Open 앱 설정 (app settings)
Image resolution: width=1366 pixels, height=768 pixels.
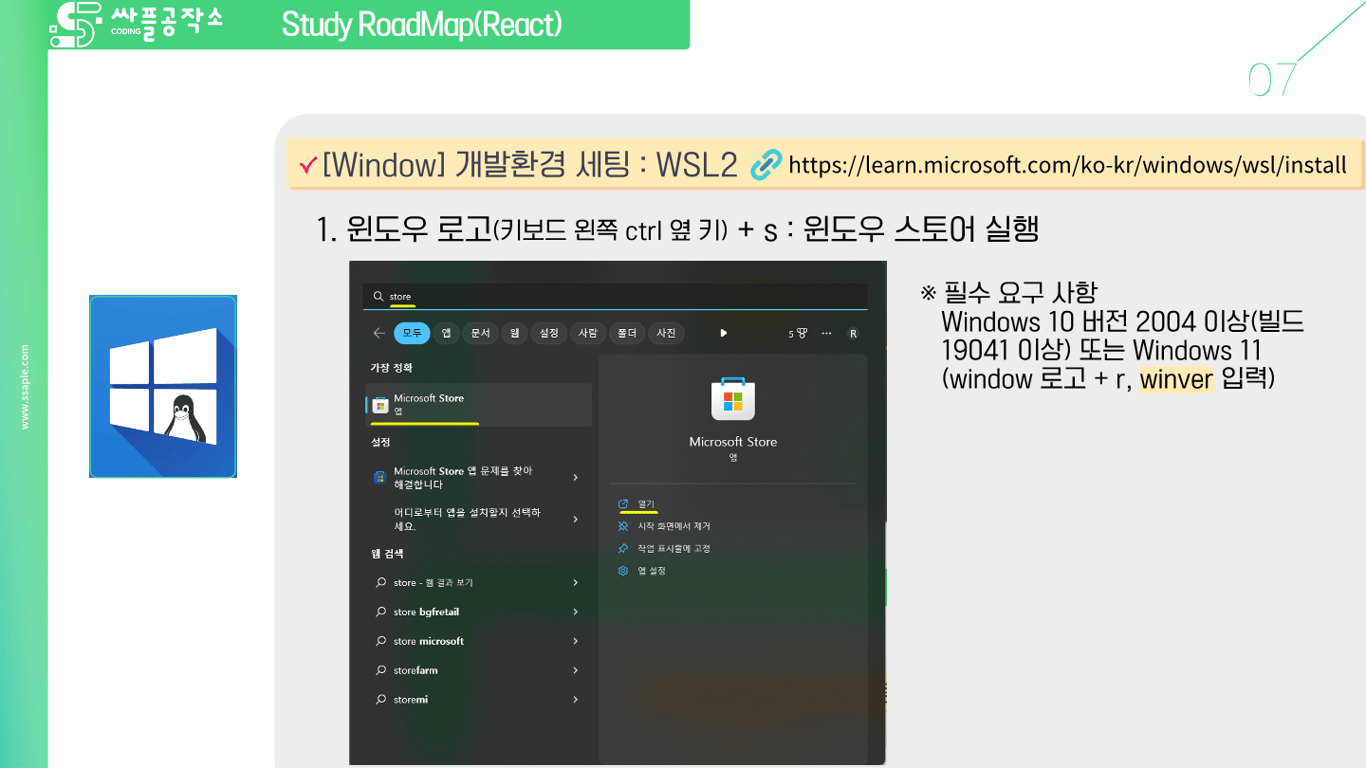tap(652, 571)
